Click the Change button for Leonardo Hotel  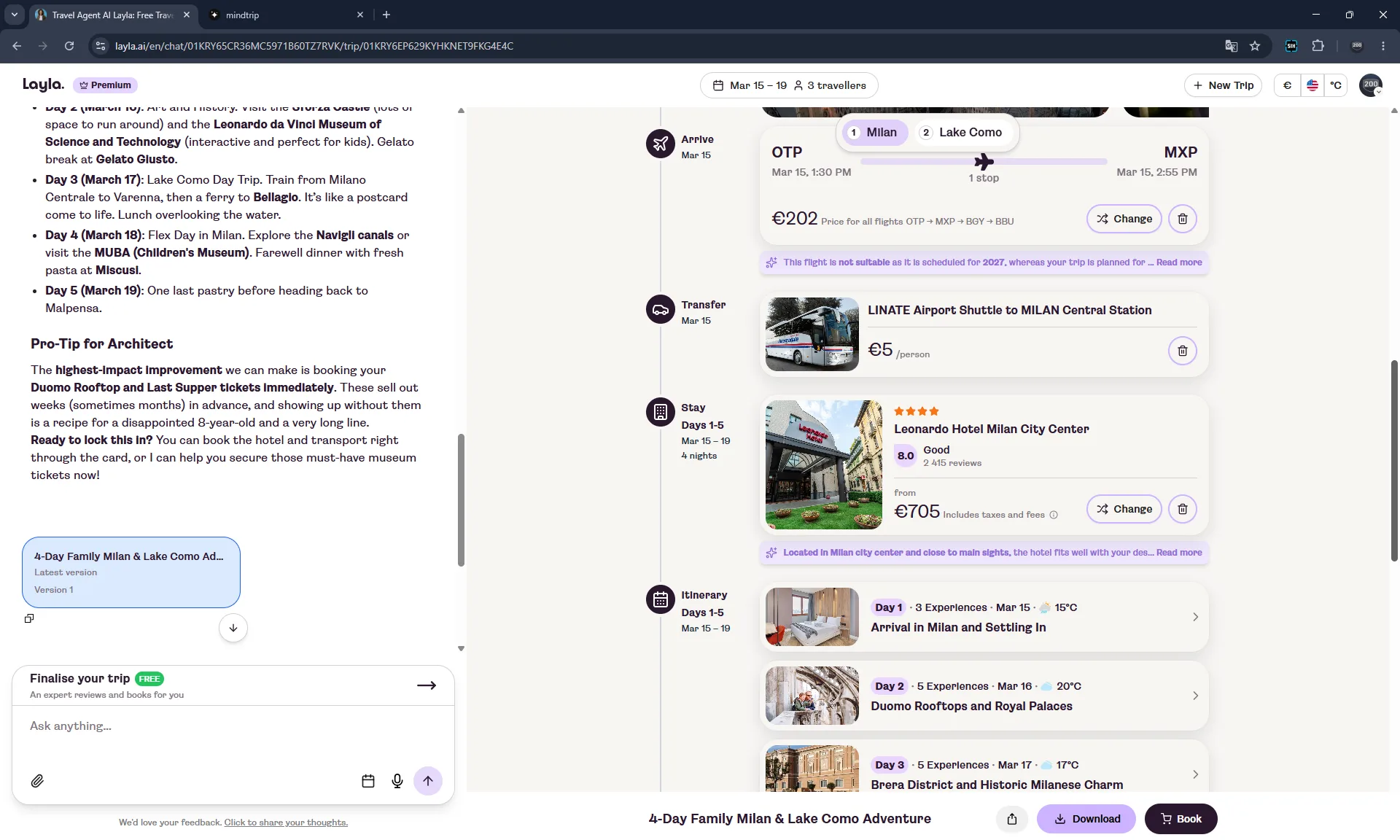[1124, 509]
